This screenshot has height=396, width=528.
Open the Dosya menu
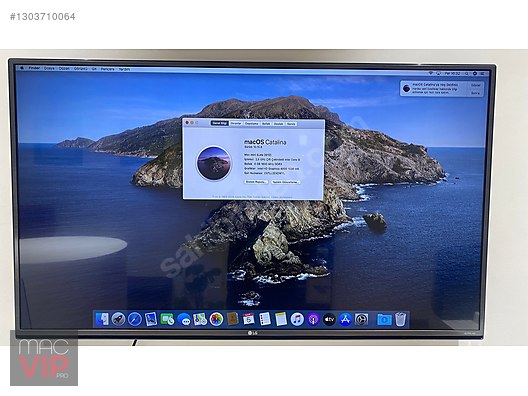[49, 68]
